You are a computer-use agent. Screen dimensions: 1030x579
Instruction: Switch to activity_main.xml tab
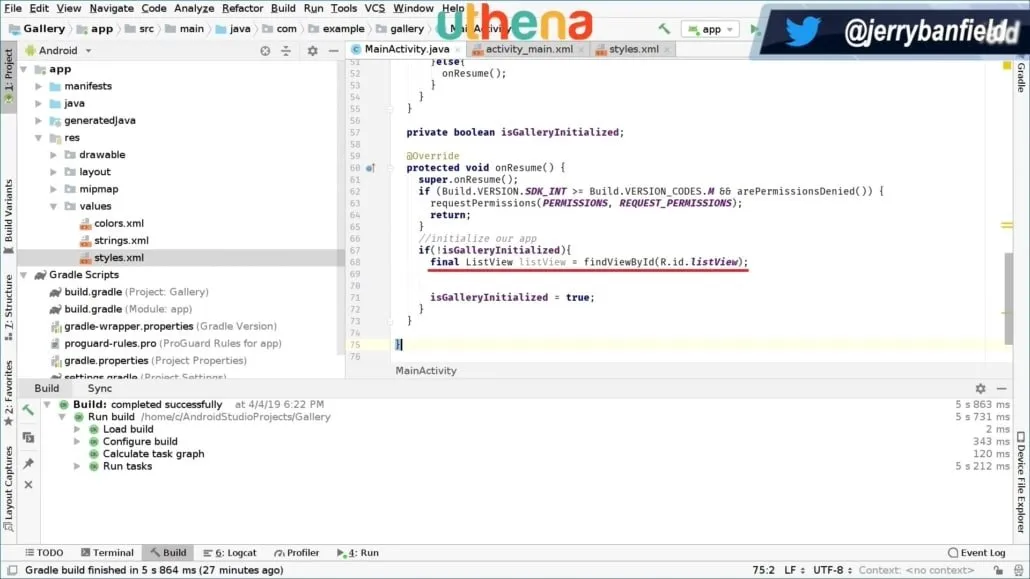click(528, 49)
